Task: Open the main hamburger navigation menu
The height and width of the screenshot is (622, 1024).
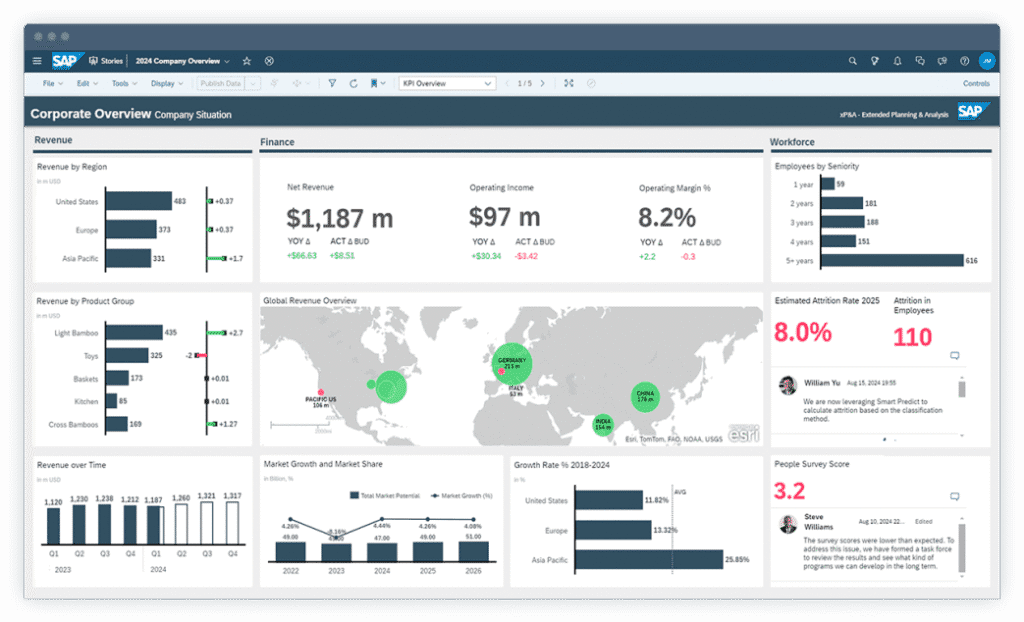Action: click(37, 61)
